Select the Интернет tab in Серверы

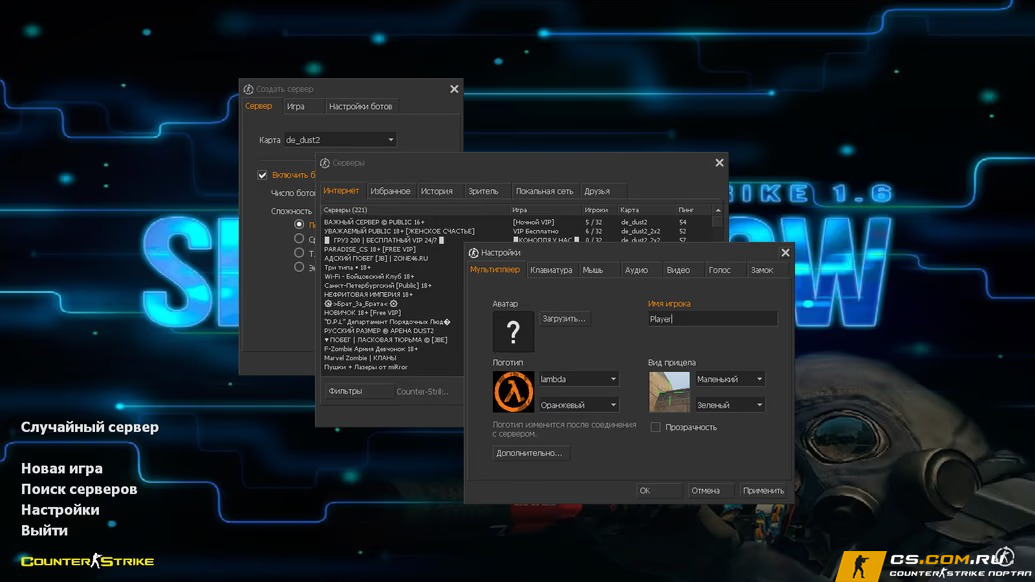coord(341,191)
